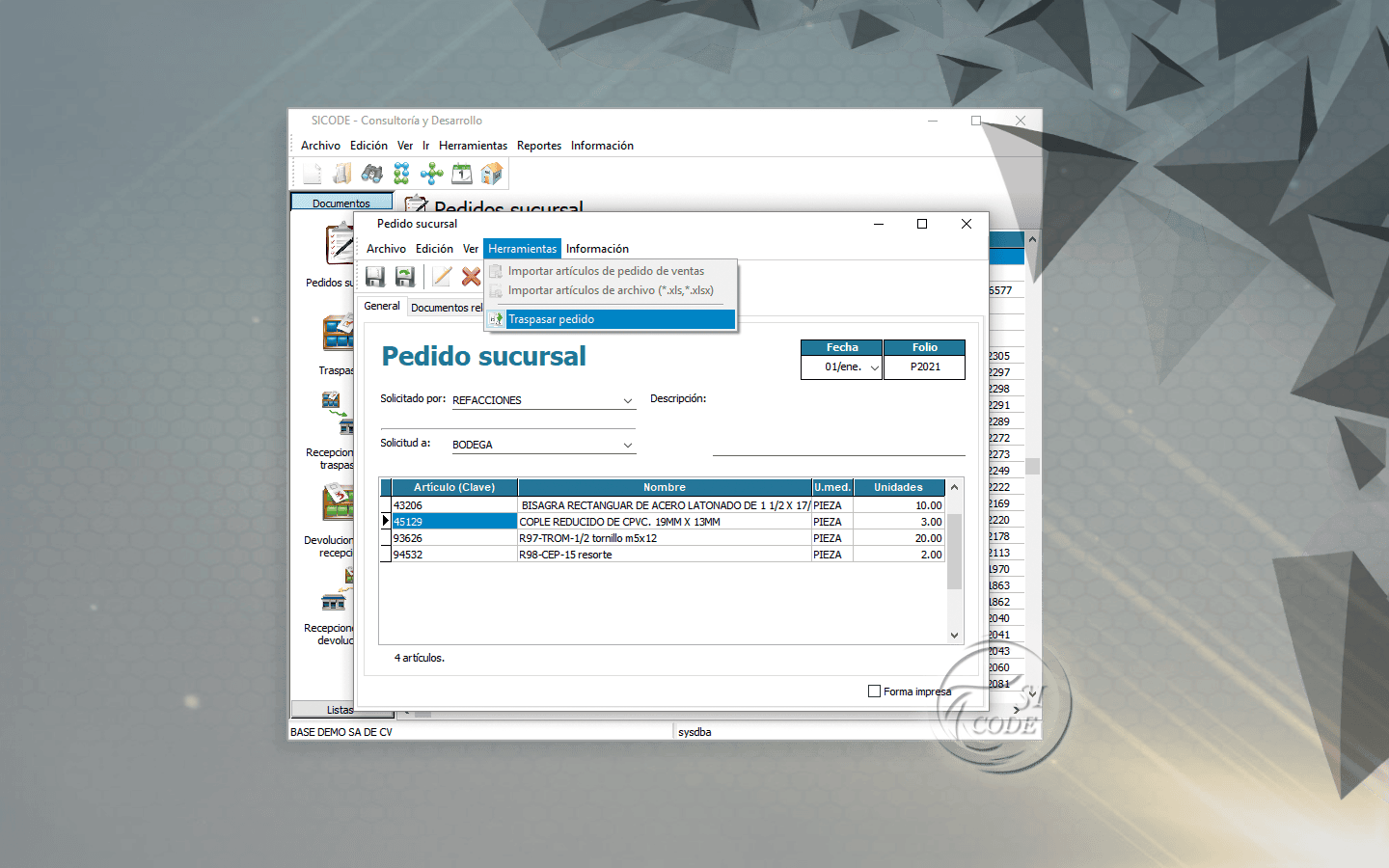This screenshot has height=868, width=1389.
Task: Select Traspasar pedido menu entry
Action: (x=551, y=319)
